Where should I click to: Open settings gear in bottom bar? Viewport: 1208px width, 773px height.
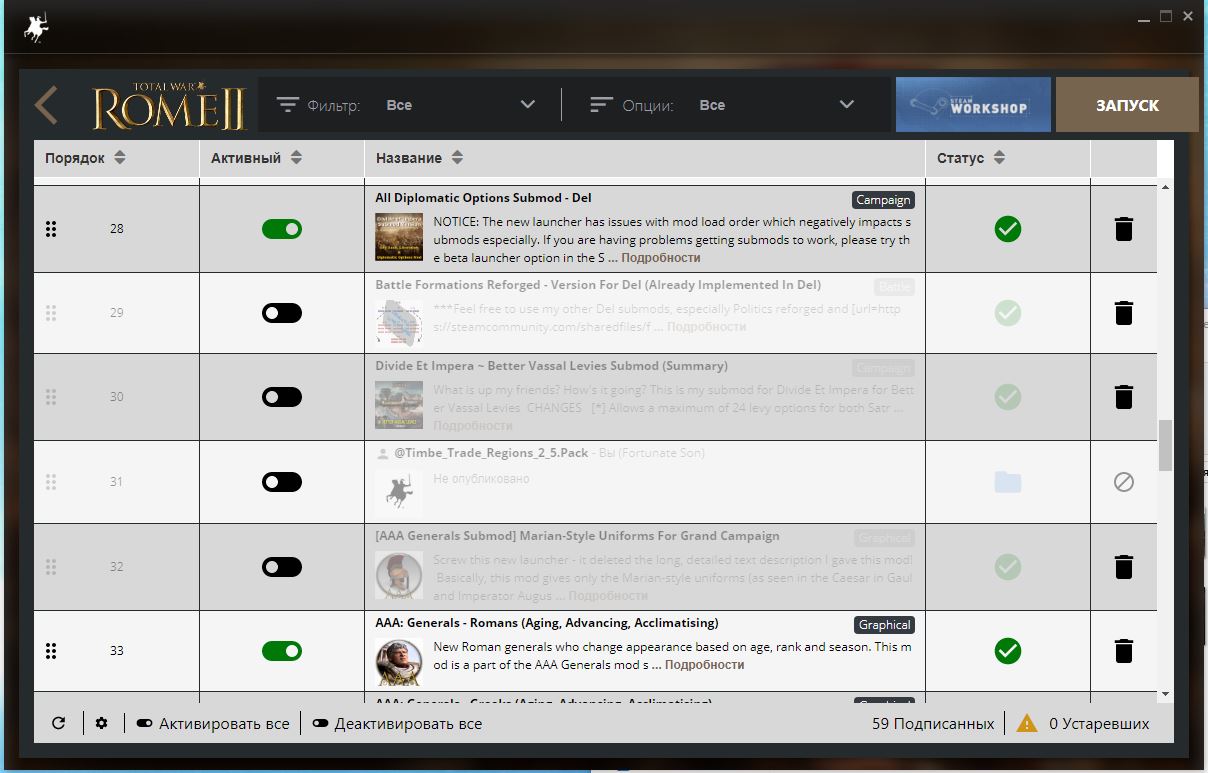click(x=102, y=723)
